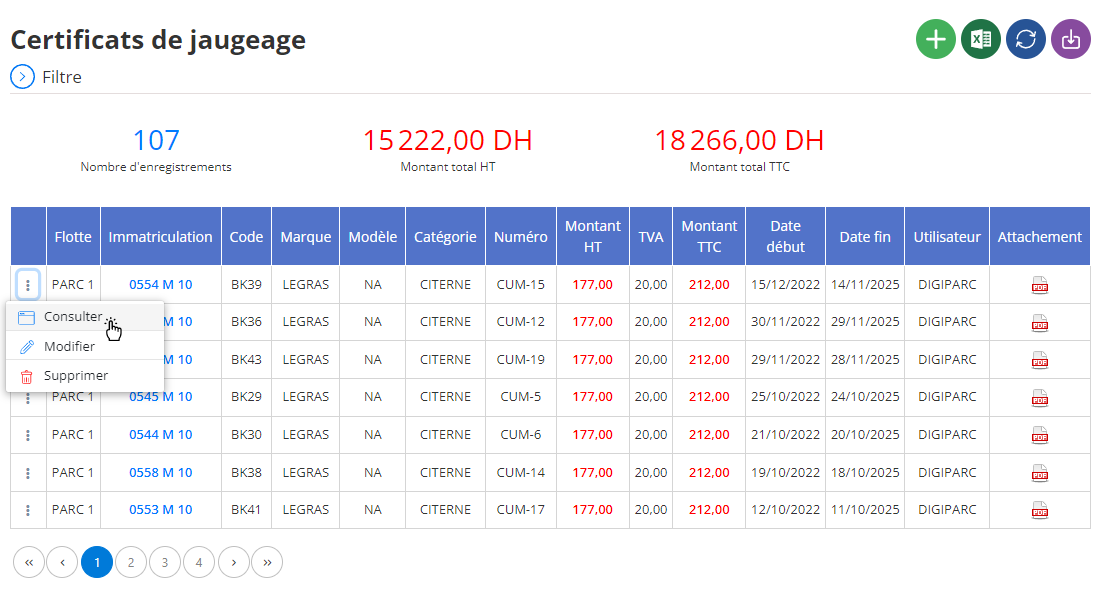Open vehicle link 0558 M 10
Viewport: 1102px width, 605px height.
[160, 473]
